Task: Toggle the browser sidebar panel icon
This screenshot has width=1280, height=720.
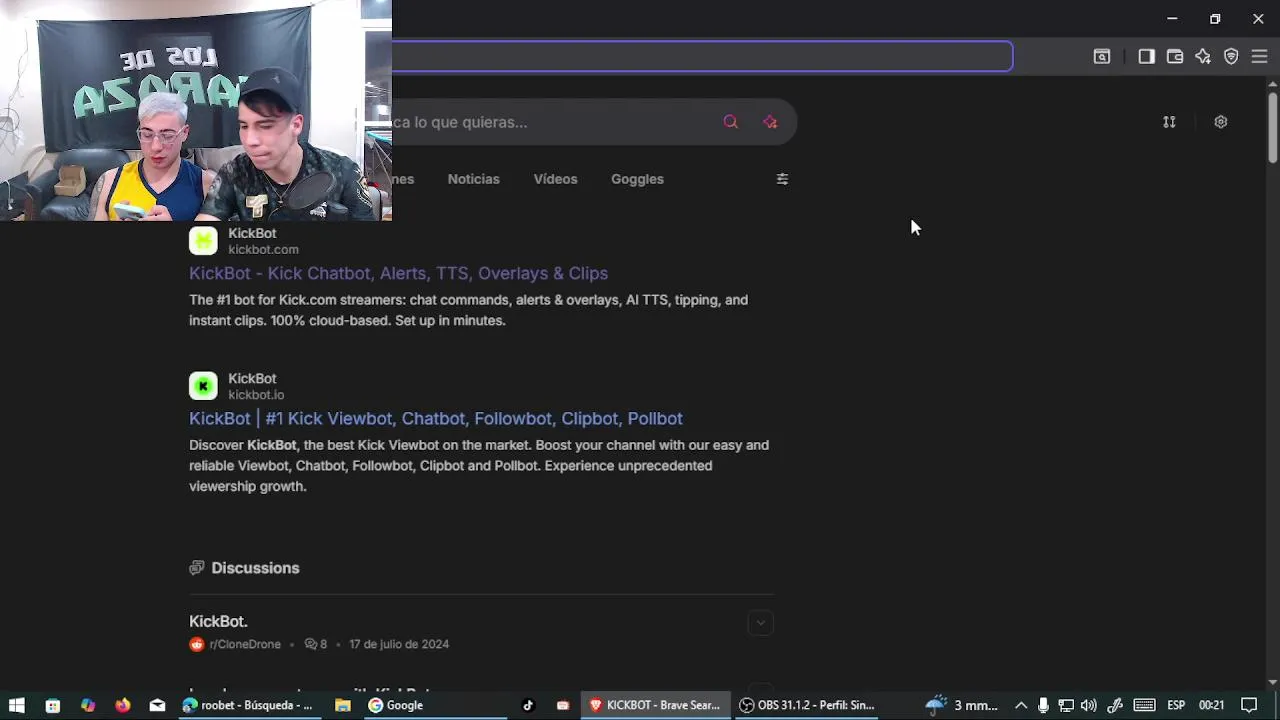Action: (x=1146, y=57)
